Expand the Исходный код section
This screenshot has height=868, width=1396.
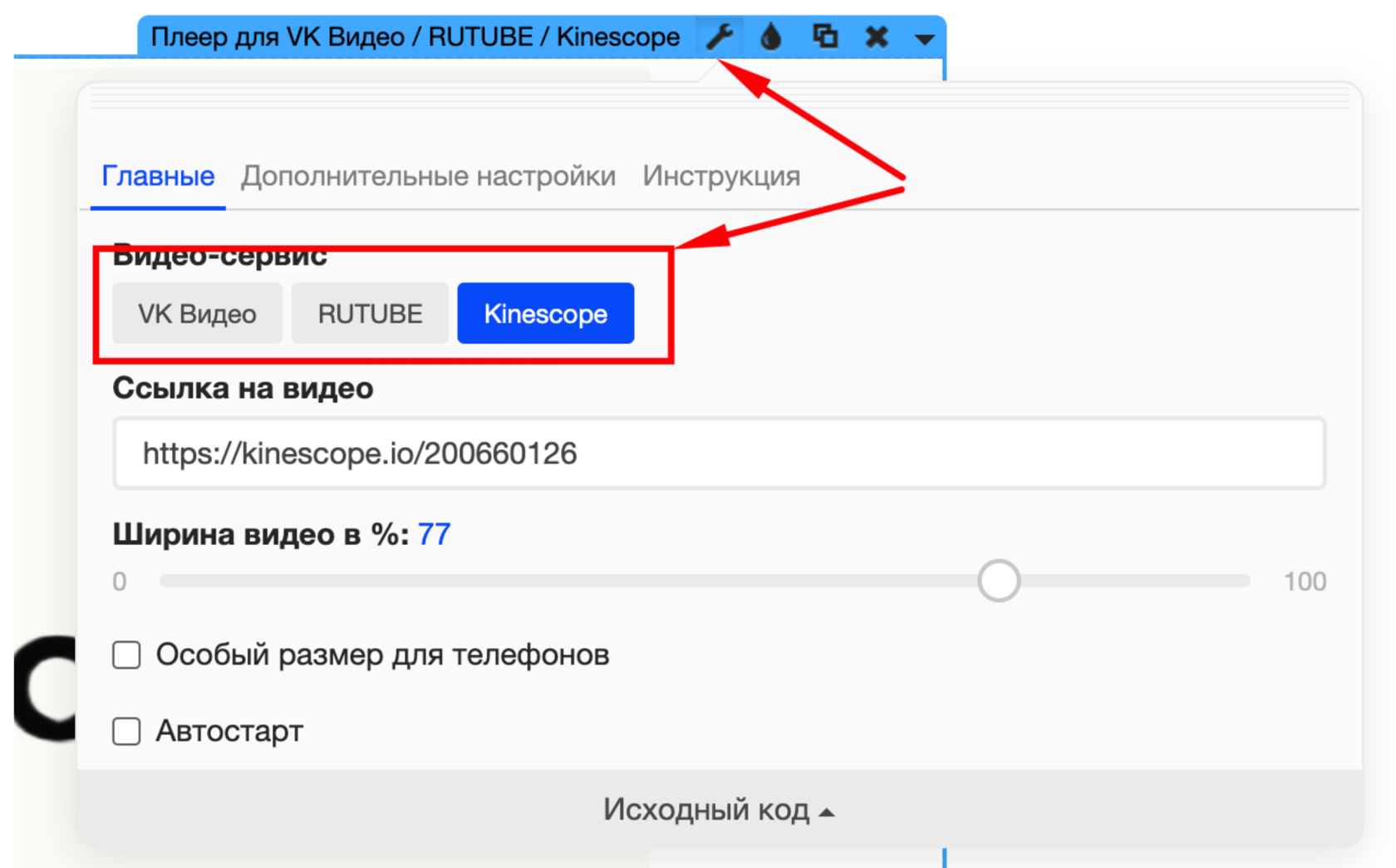click(x=719, y=809)
